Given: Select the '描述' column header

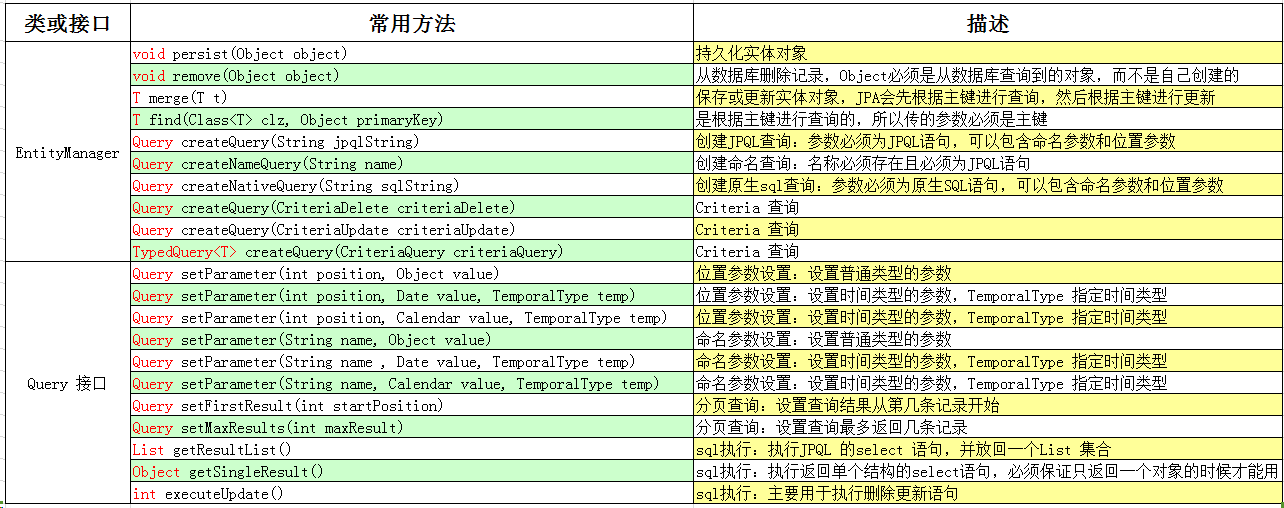Looking at the screenshot, I should point(988,24).
